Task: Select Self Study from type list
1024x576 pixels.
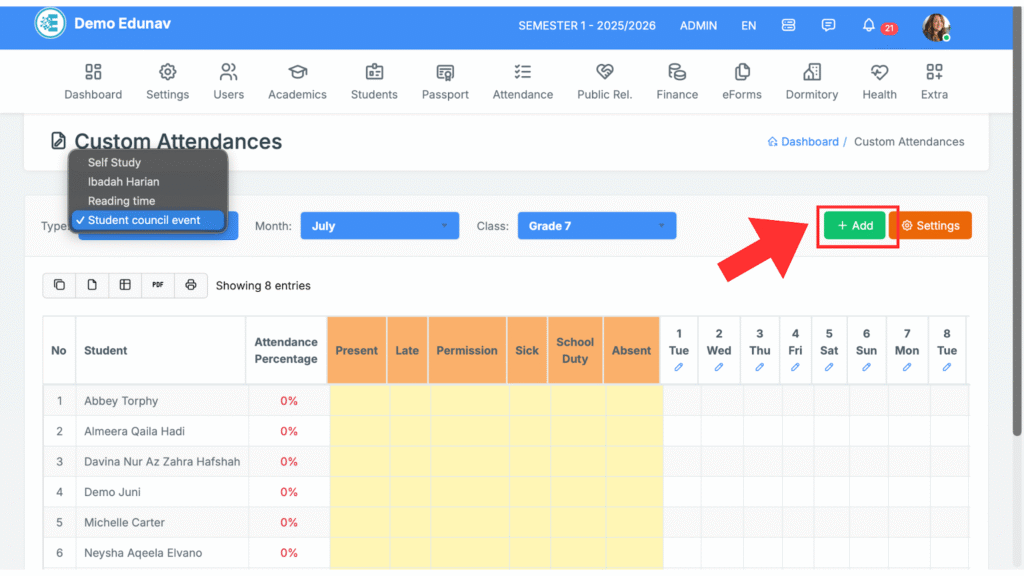Action: tap(114, 162)
